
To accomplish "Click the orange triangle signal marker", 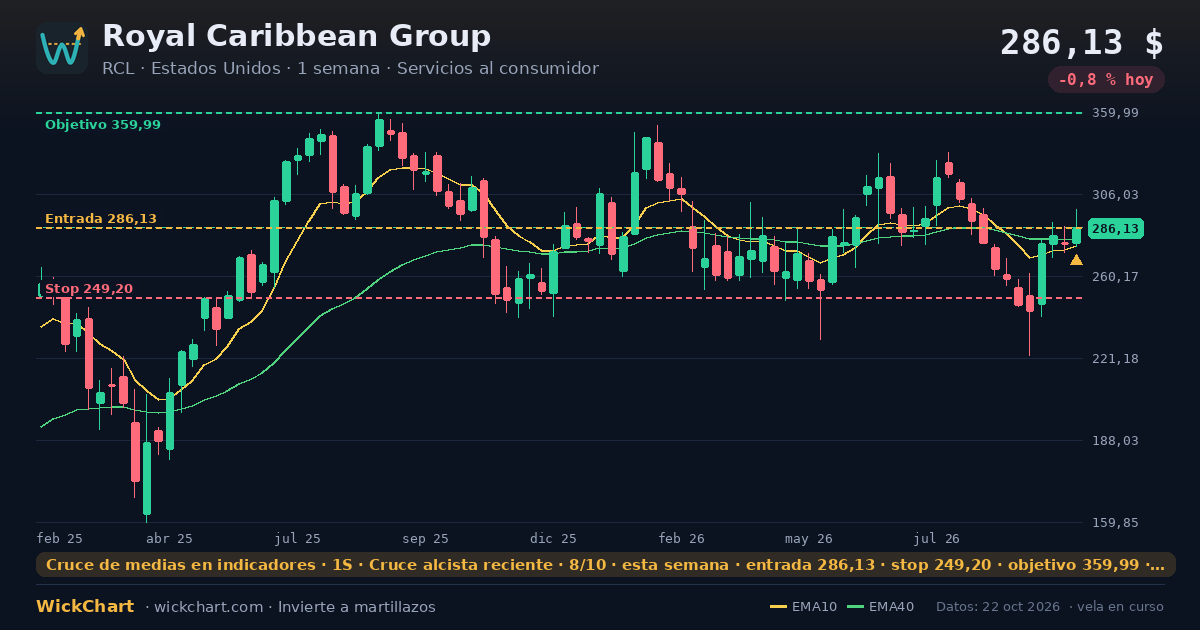I will pyautogui.click(x=1076, y=260).
